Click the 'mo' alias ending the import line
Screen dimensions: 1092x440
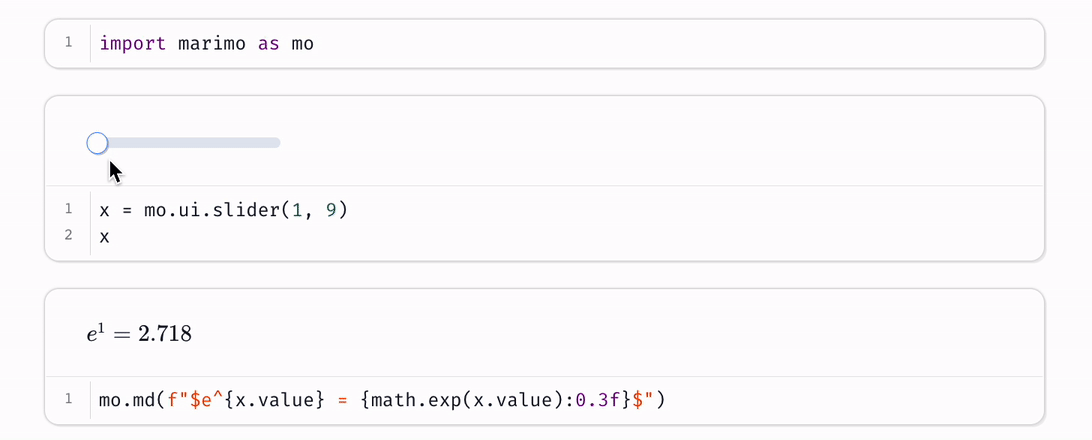tap(302, 43)
